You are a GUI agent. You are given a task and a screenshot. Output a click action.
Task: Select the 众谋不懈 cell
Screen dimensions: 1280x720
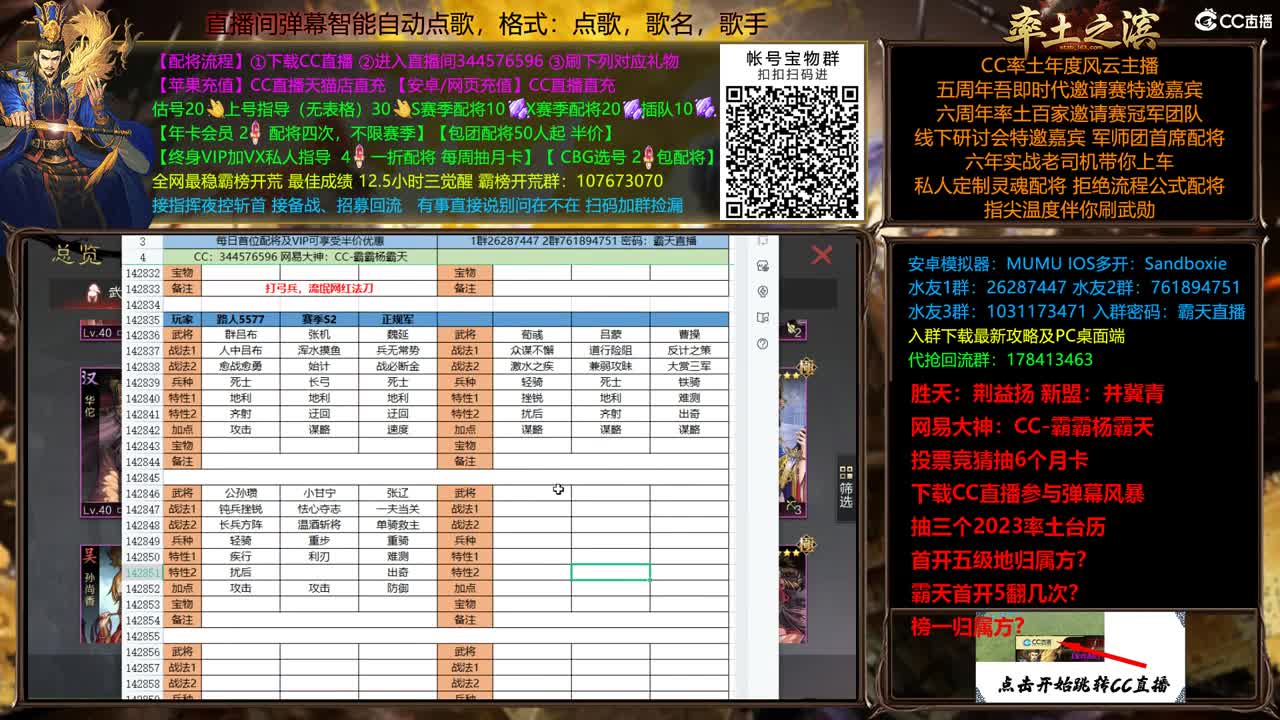(532, 351)
